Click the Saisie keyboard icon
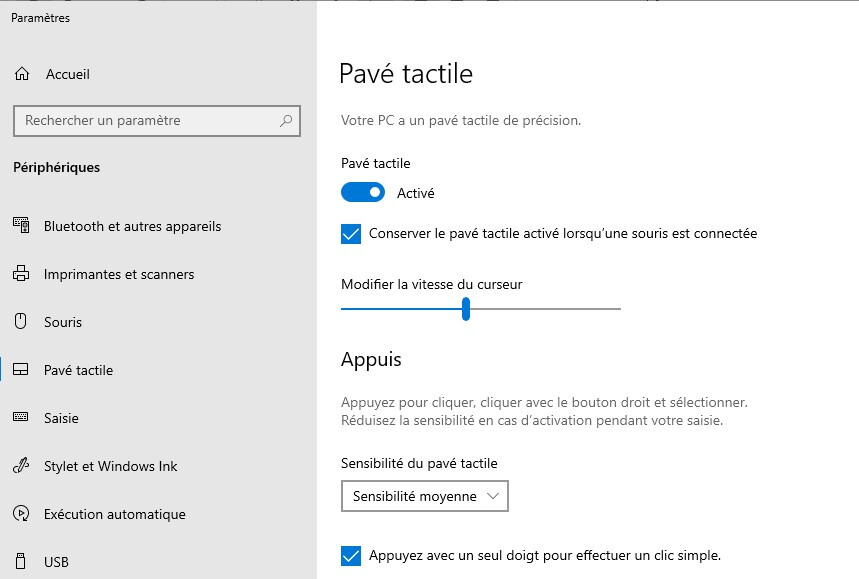The height and width of the screenshot is (579, 859). [x=21, y=418]
